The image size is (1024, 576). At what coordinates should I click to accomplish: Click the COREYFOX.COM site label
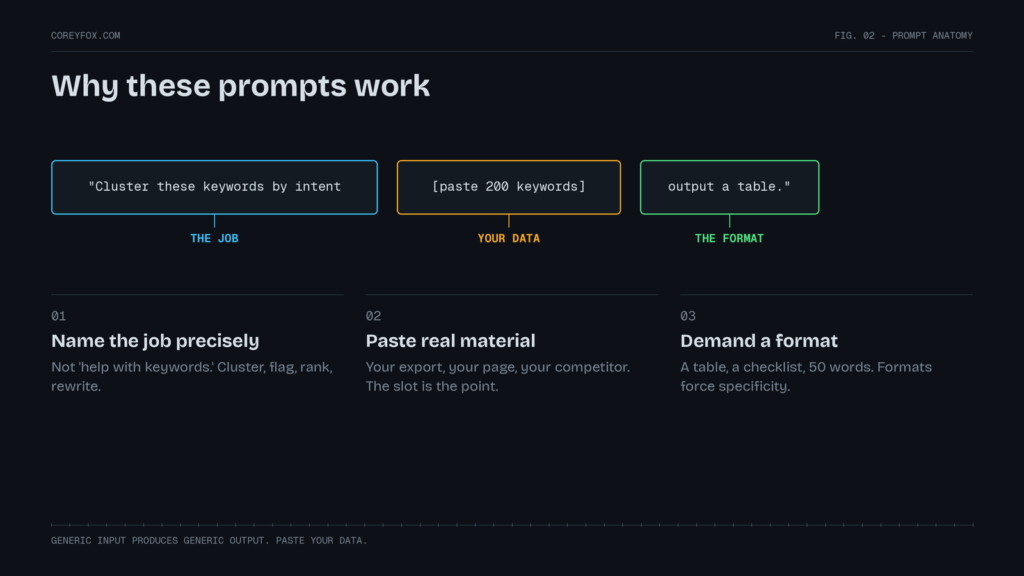coord(86,36)
